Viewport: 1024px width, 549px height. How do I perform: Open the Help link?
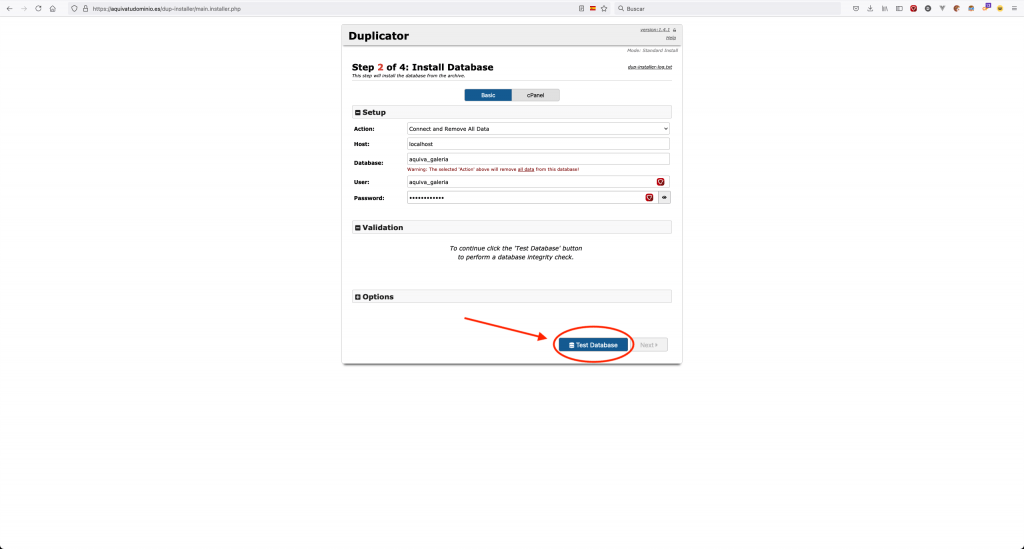point(671,38)
